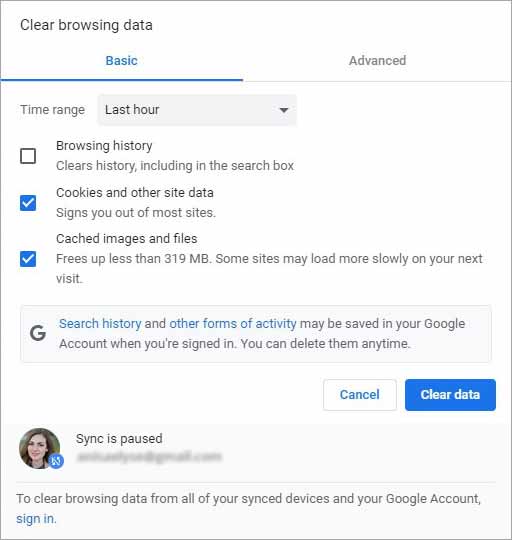Click the sync paused badge on avatar
This screenshot has width=512, height=540.
click(56, 461)
